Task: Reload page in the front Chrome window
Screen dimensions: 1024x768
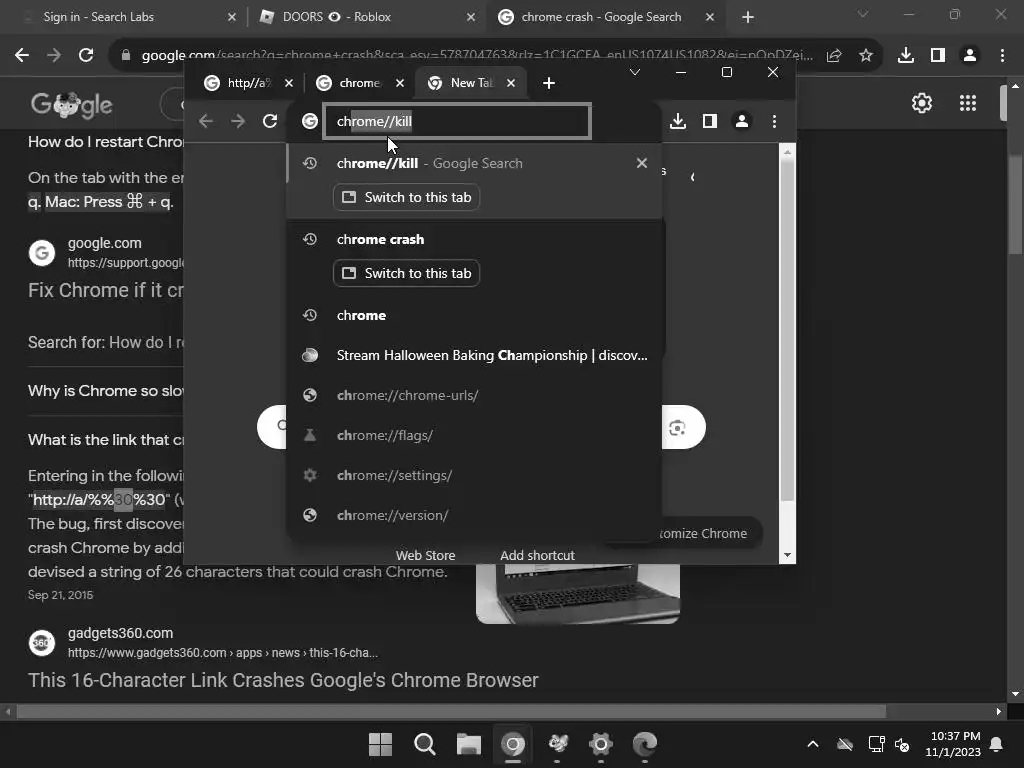Action: pyautogui.click(x=270, y=121)
